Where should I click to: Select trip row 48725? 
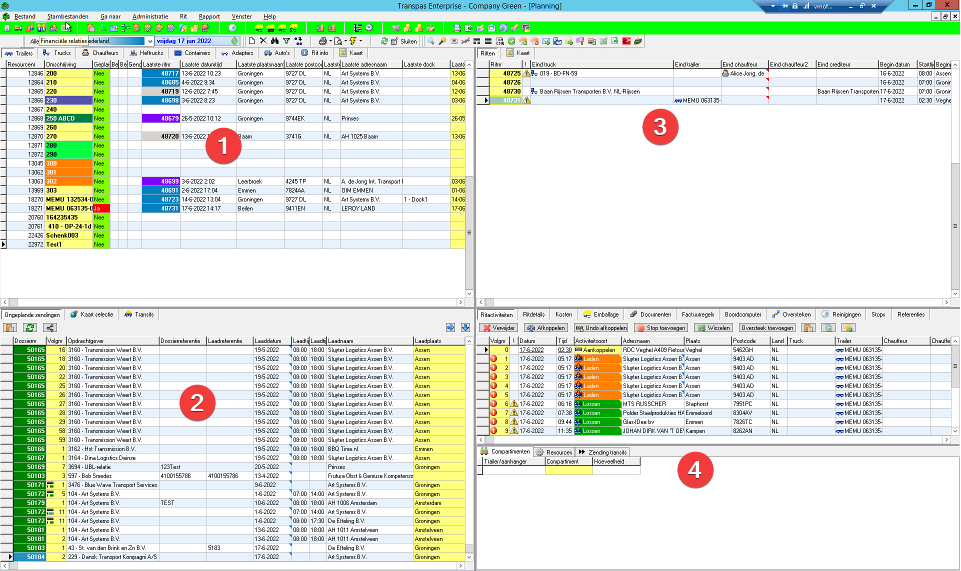coord(714,73)
